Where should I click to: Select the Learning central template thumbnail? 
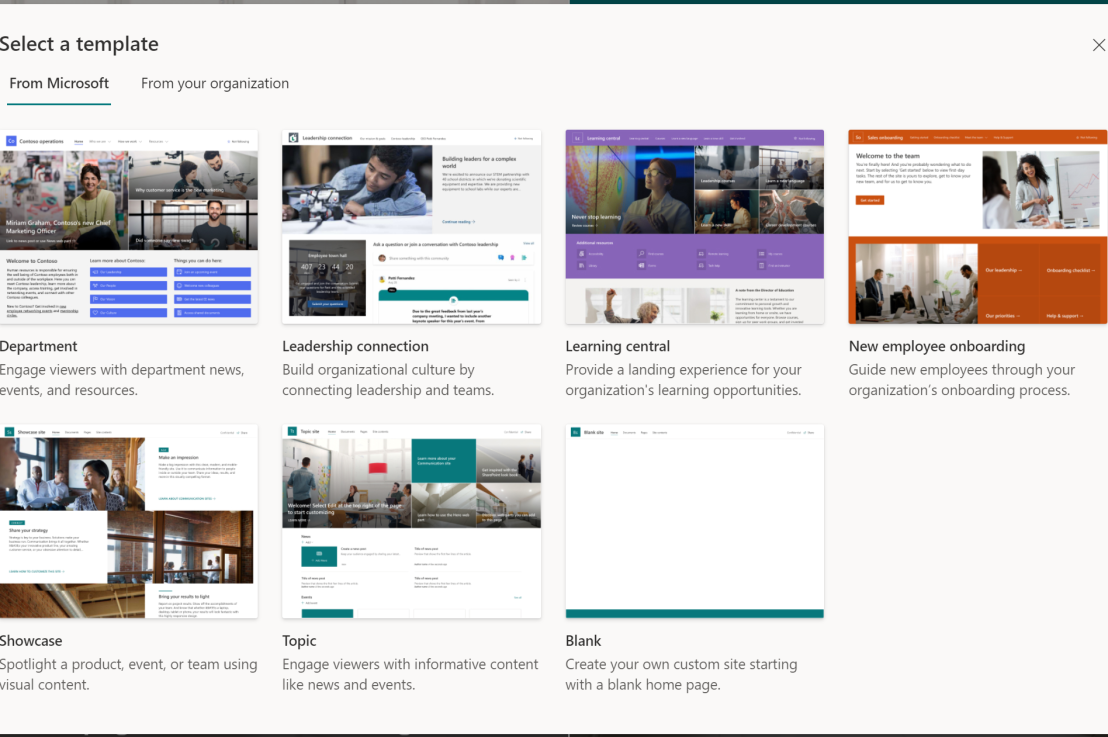pos(695,227)
